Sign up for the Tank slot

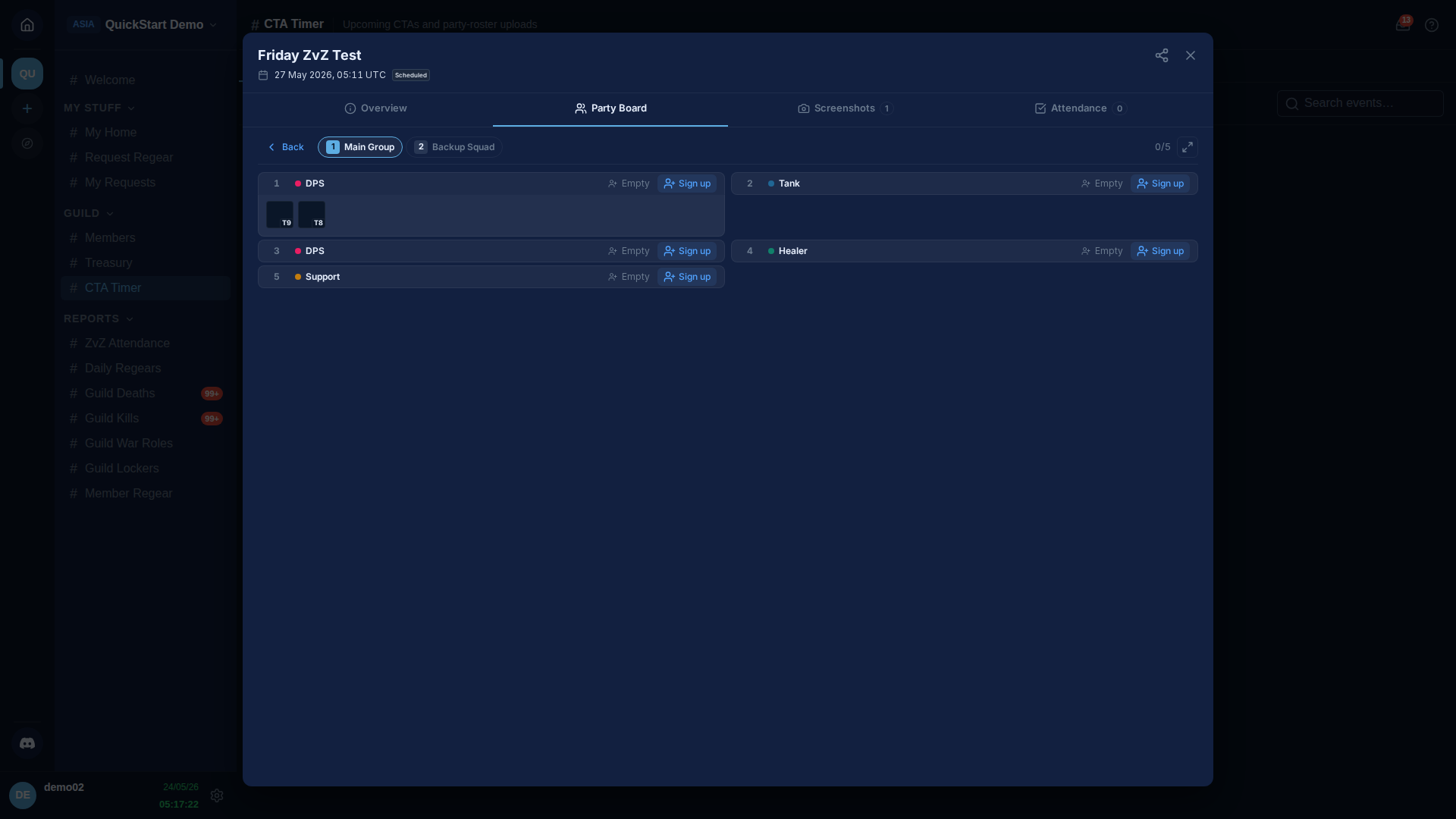pos(1159,184)
